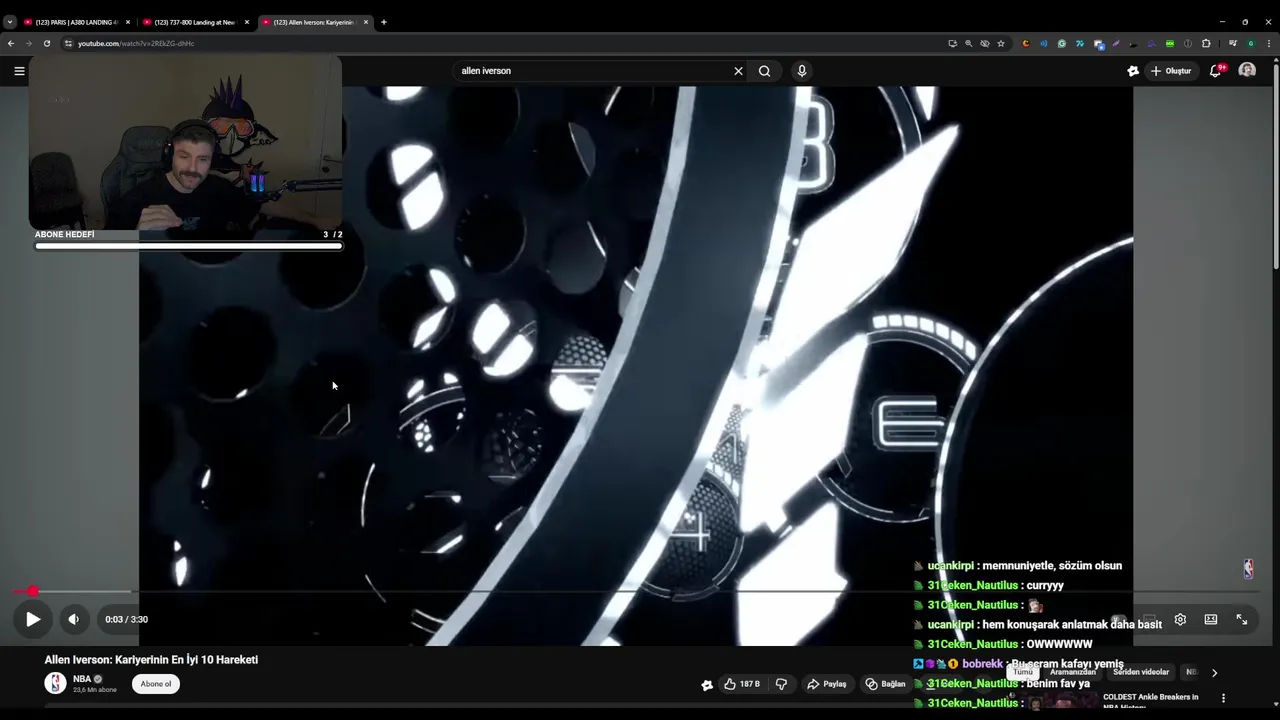The width and height of the screenshot is (1280, 720).
Task: Expand the tab search dropdown arrow
Action: [x=9, y=22]
